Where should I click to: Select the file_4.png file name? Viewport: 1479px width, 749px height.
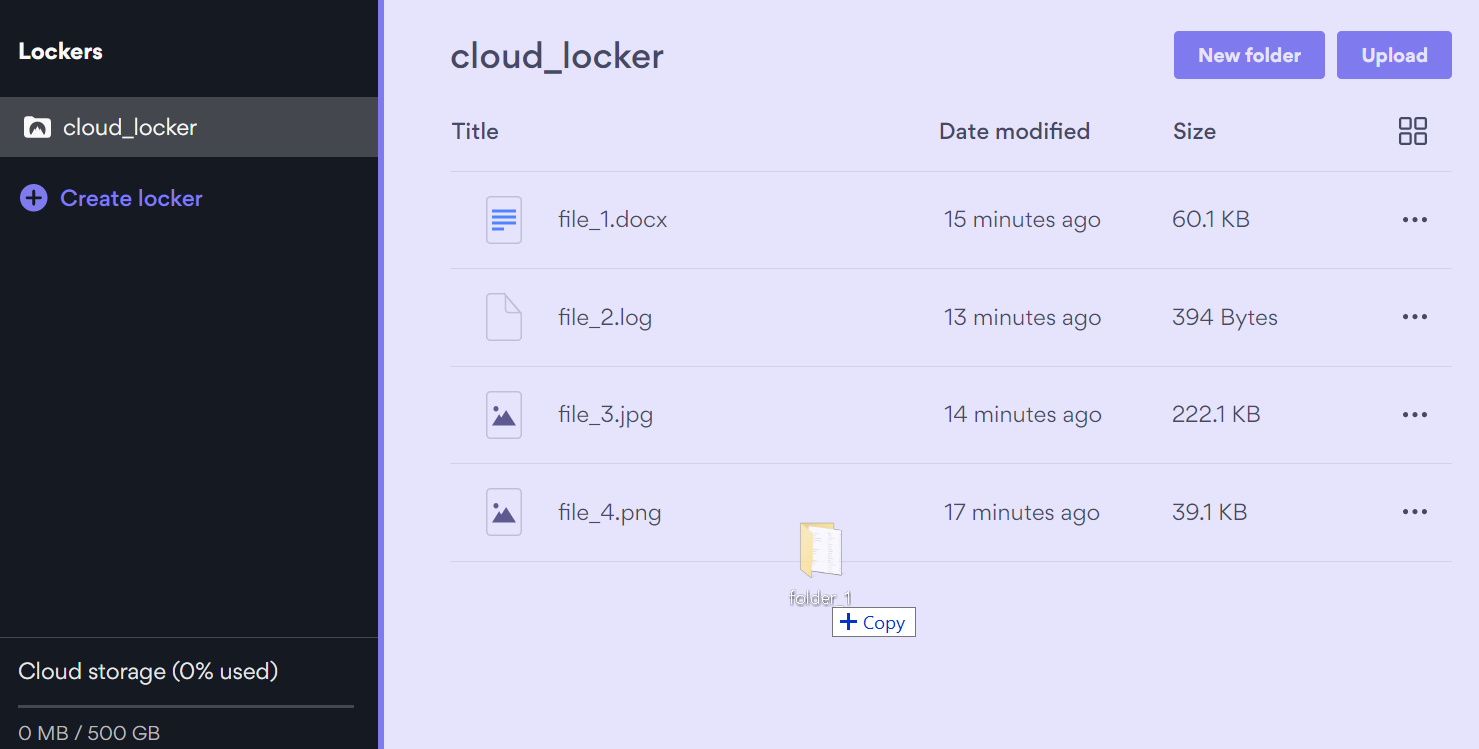click(610, 513)
